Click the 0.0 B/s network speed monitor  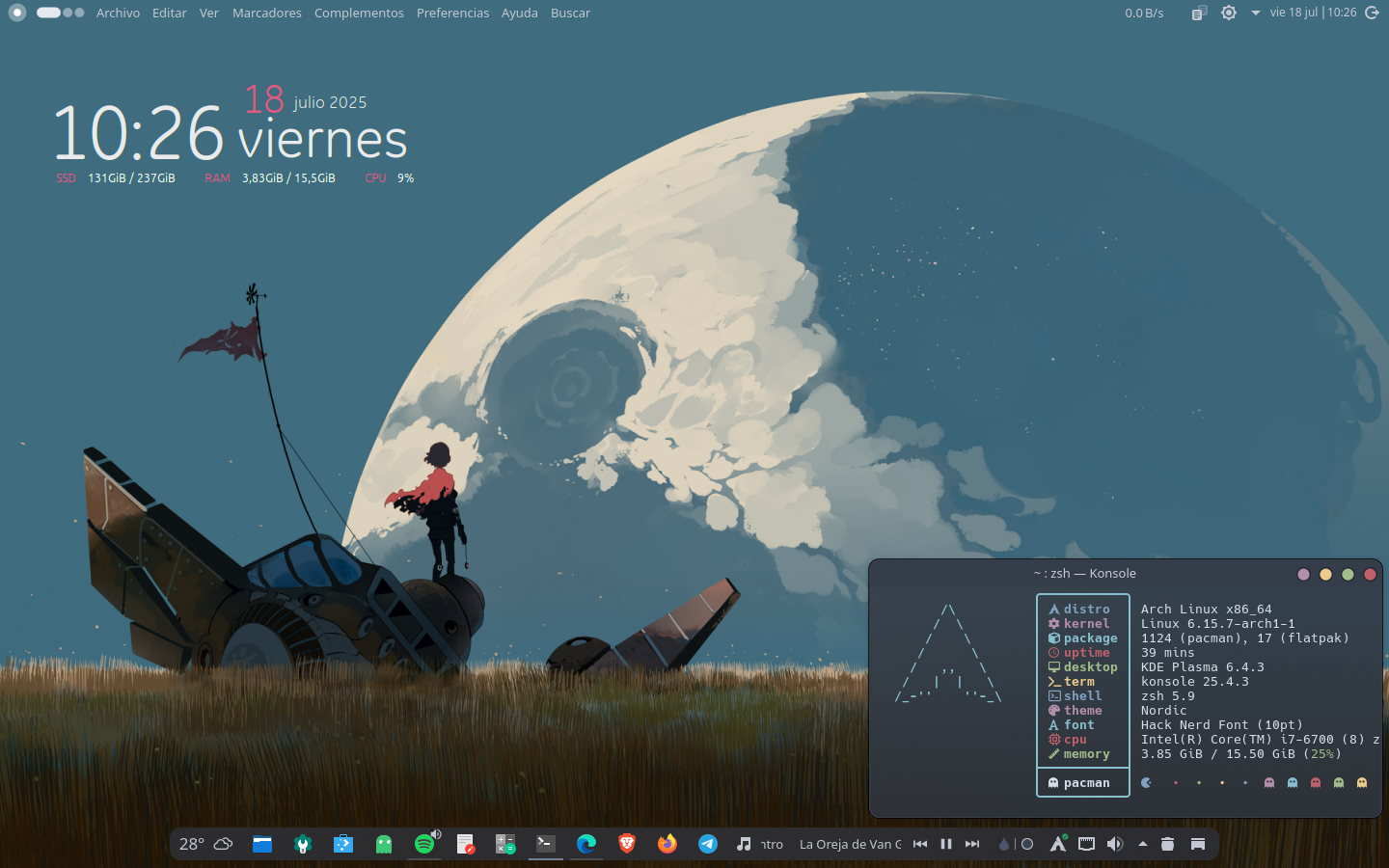click(1144, 13)
